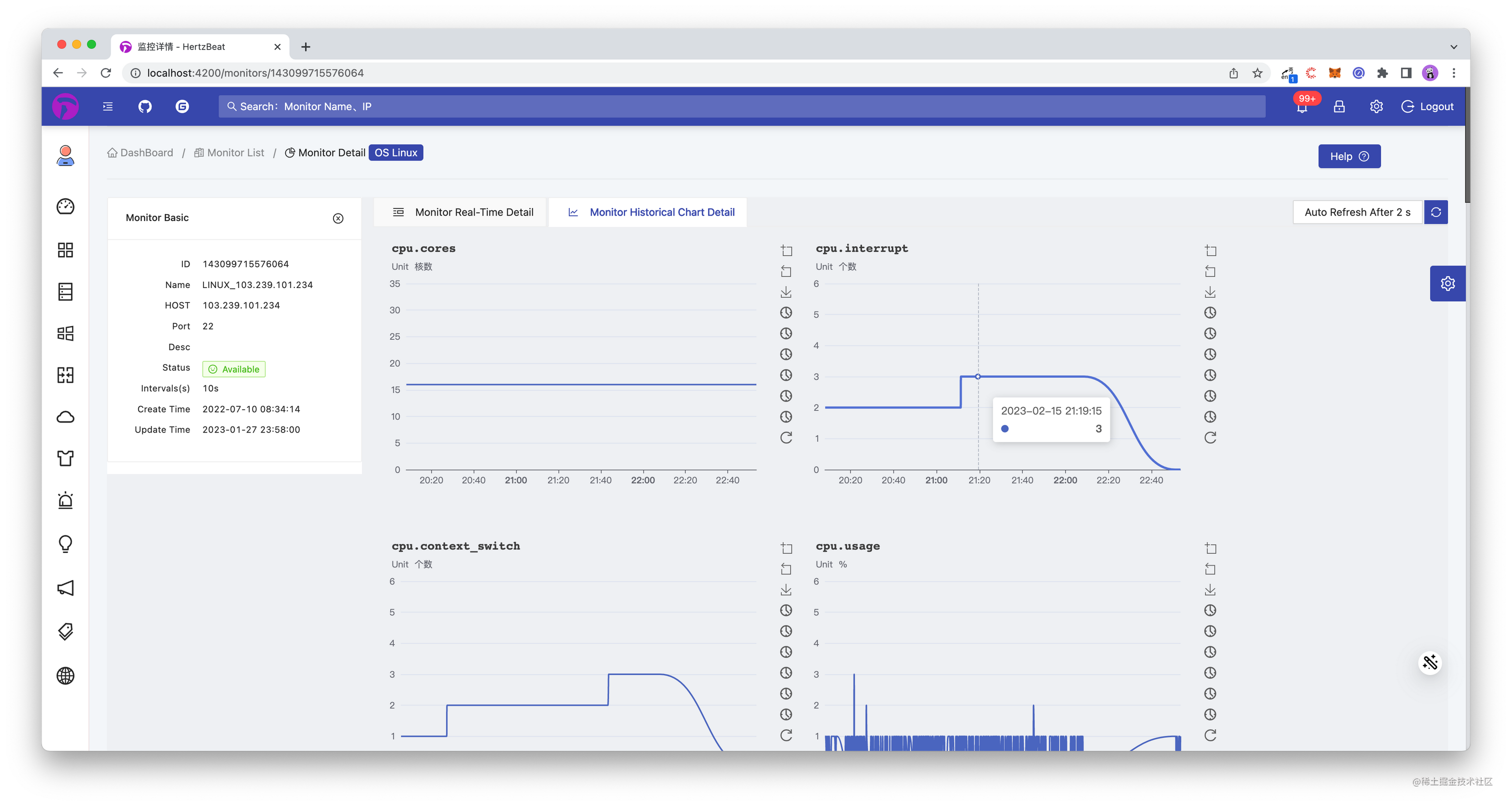Open the user avatar in sidebar
The image size is (1512, 806).
[x=65, y=155]
